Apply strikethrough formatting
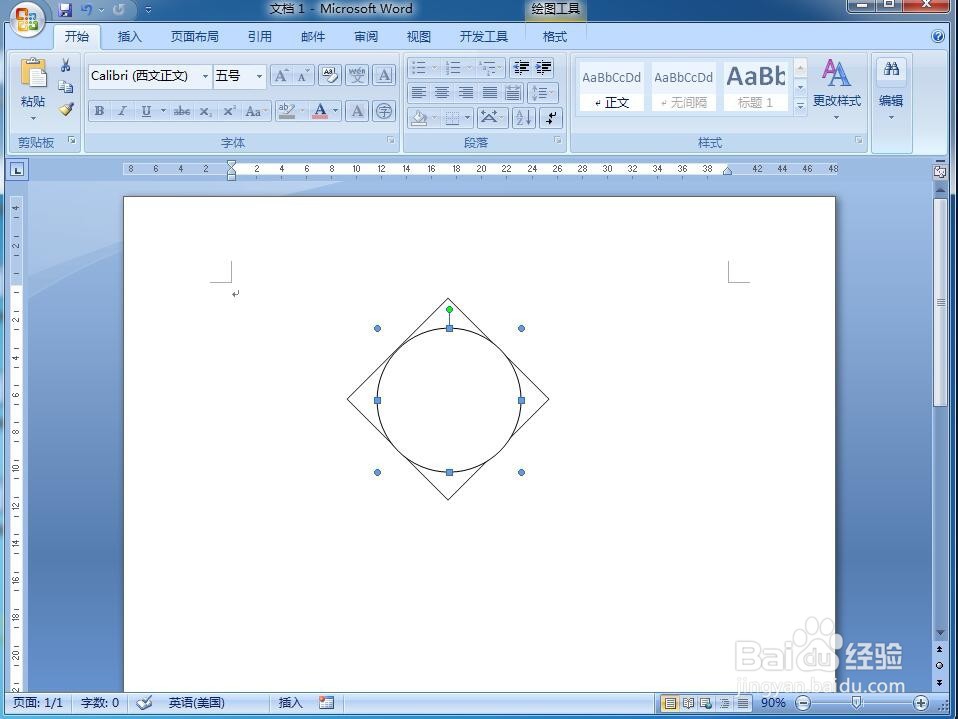 [181, 111]
